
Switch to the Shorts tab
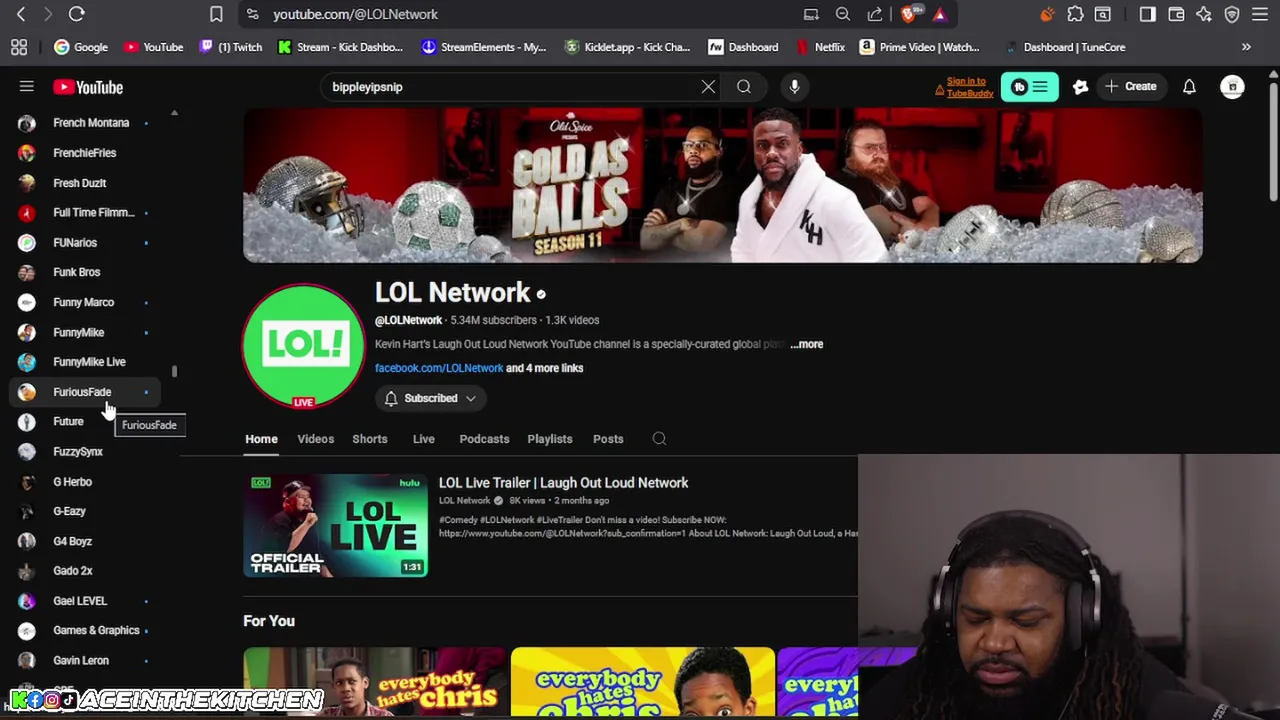370,439
